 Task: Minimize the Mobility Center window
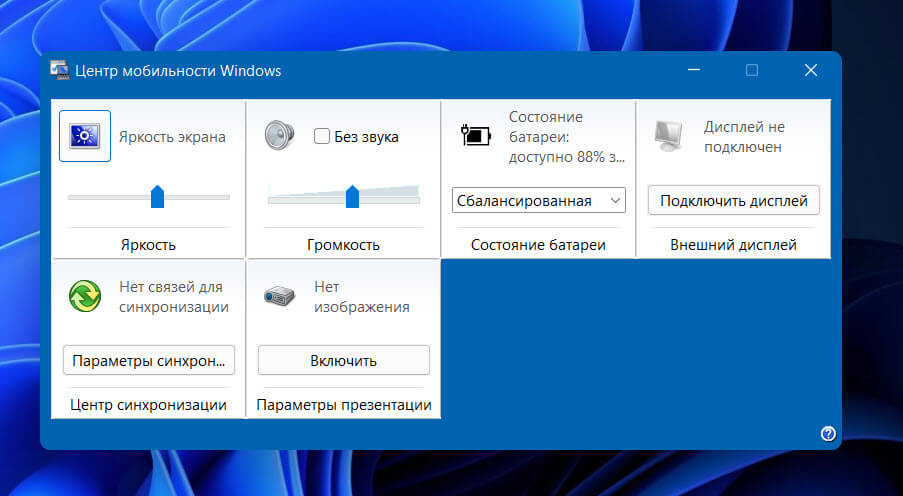[694, 70]
